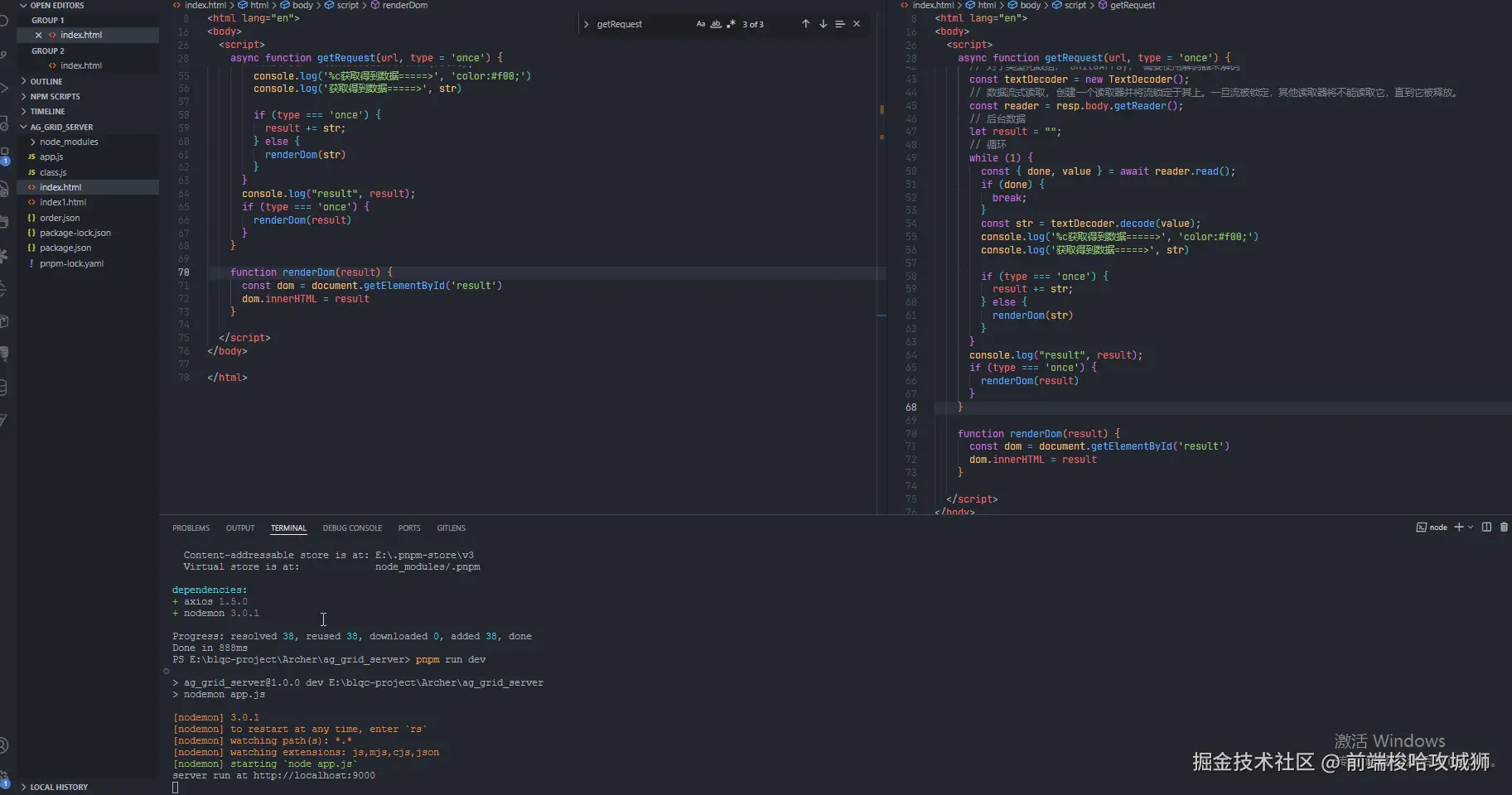Screen dimensions: 1512x795
Task: Toggle Find in Selection option
Action: (x=840, y=24)
